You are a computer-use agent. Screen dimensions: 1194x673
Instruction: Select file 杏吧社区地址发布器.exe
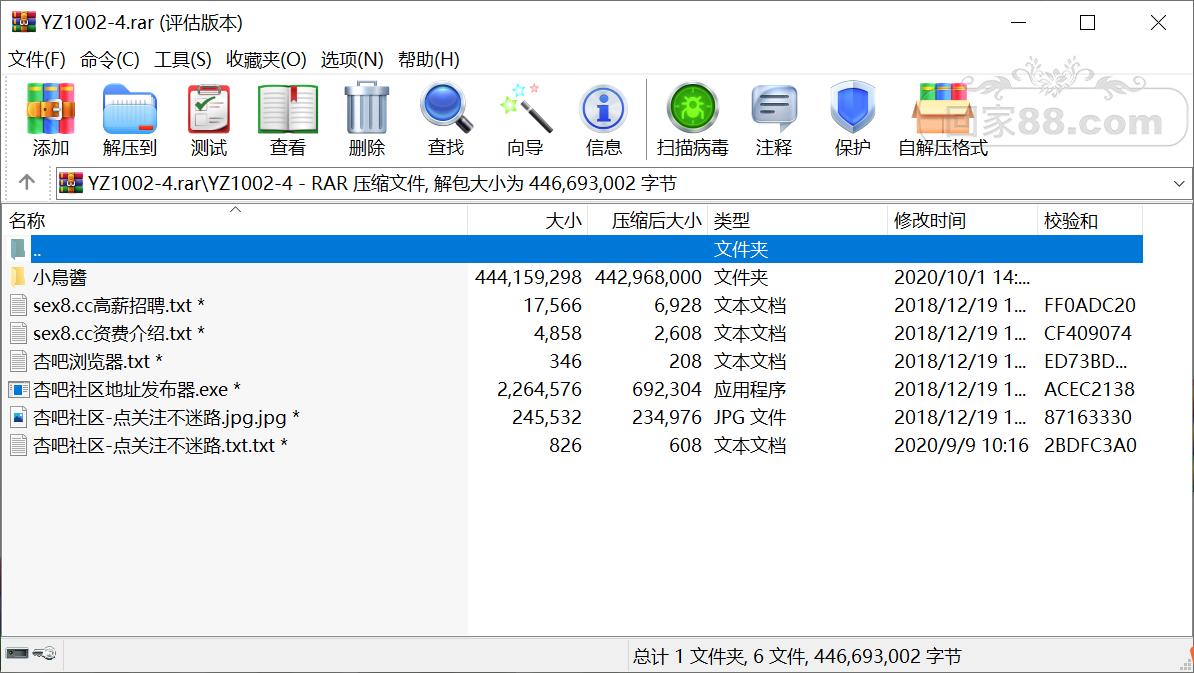pos(137,390)
